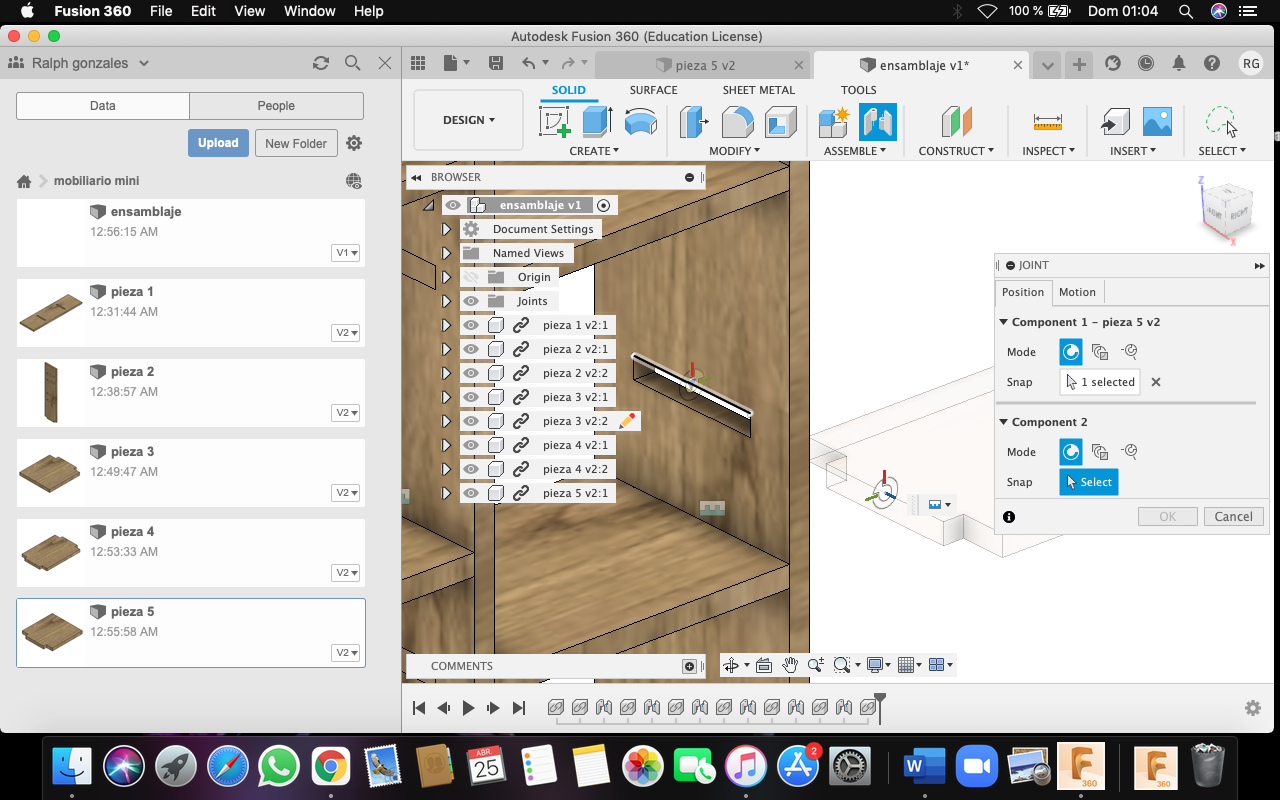Switch to the SURFACE tab

(653, 90)
